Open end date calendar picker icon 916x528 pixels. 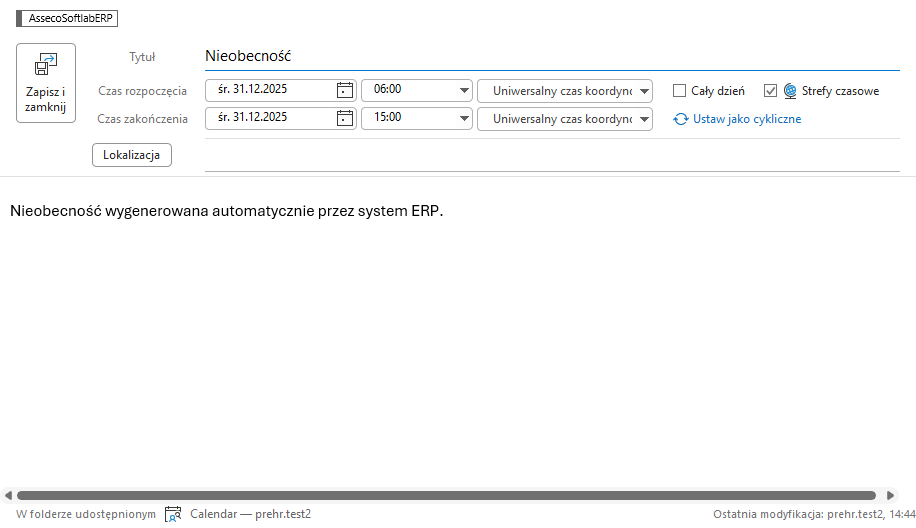[345, 118]
